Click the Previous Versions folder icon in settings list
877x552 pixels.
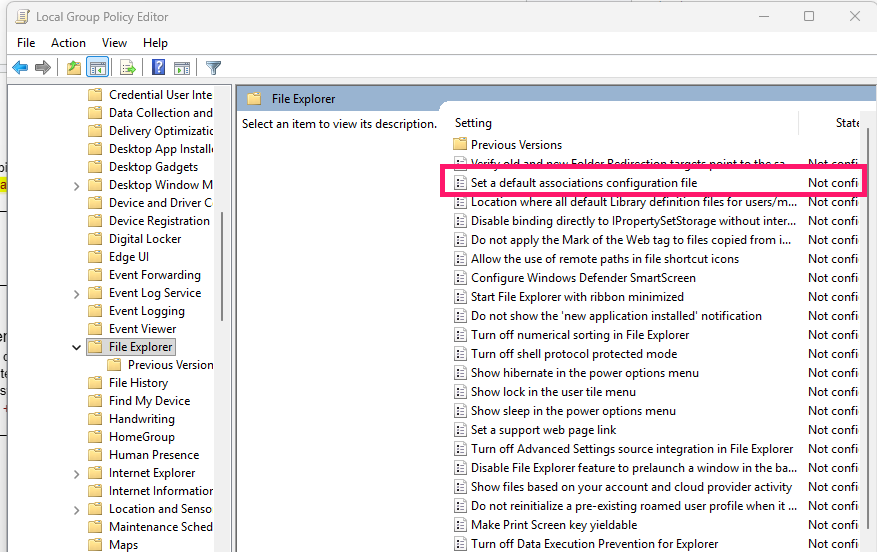[460, 144]
